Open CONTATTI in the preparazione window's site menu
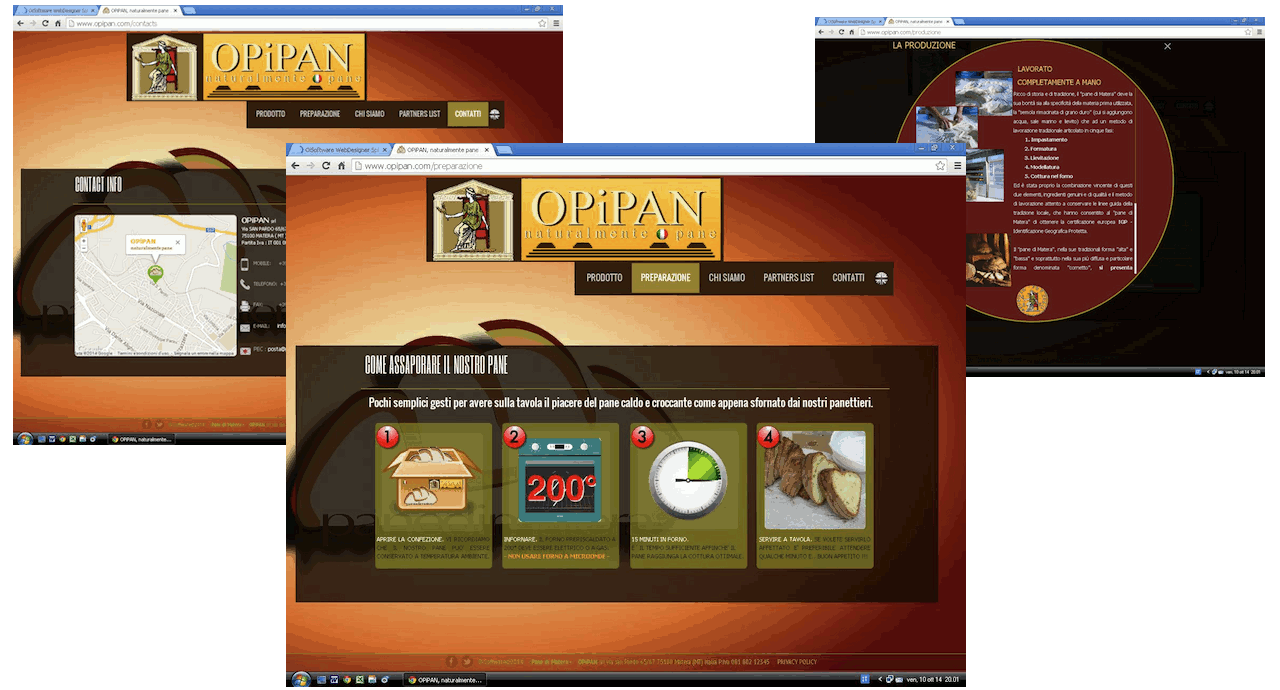This screenshot has height=690, width=1280. (x=848, y=278)
